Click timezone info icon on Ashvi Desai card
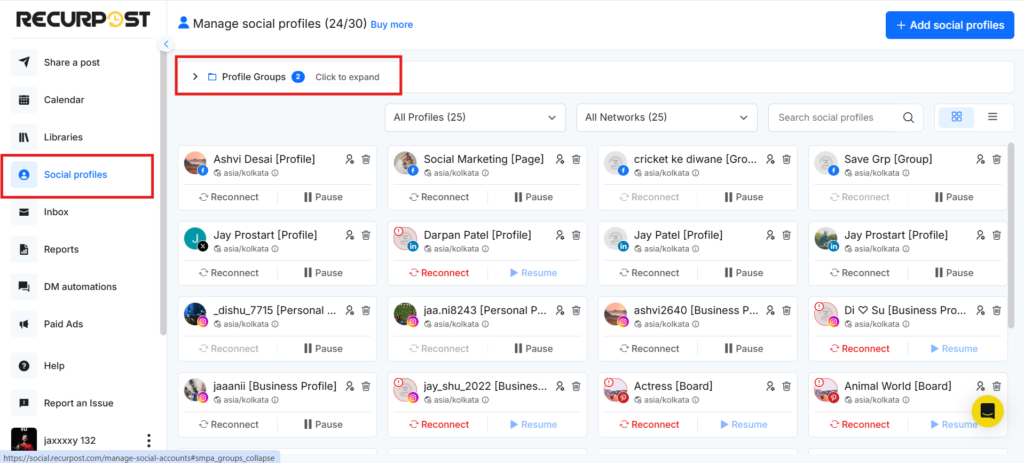The height and width of the screenshot is (463, 1024). [x=275, y=173]
